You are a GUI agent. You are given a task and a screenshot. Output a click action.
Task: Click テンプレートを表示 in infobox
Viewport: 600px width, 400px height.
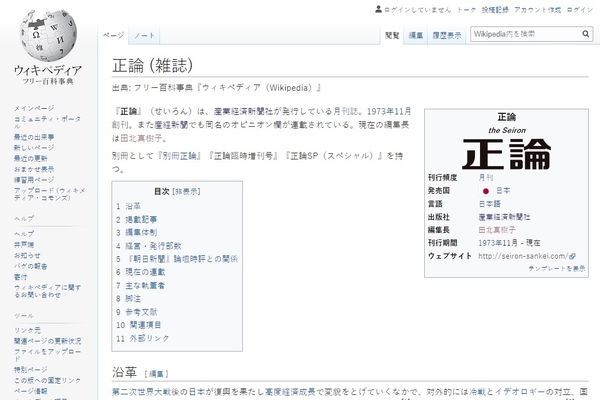click(557, 269)
